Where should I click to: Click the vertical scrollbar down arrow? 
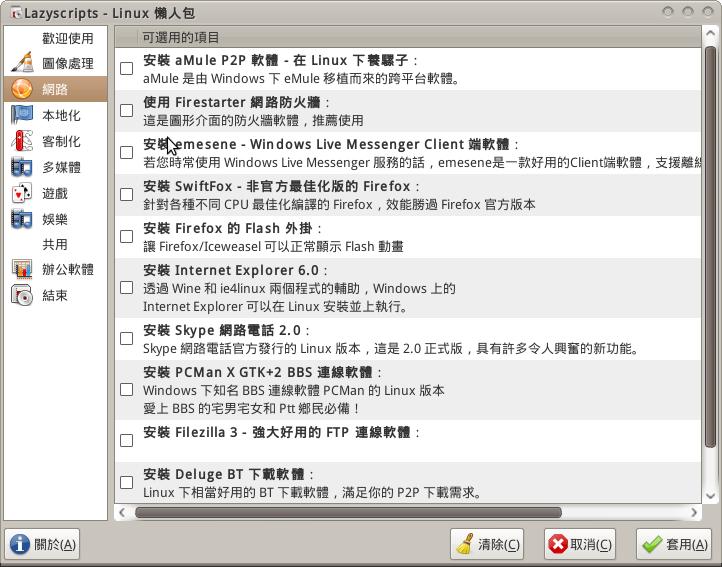(710, 496)
